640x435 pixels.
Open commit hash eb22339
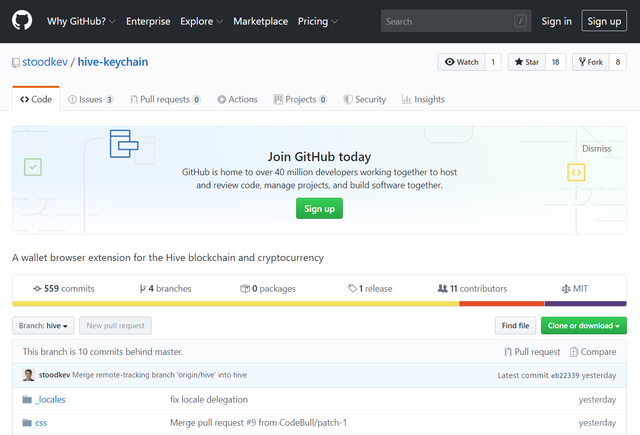click(565, 375)
